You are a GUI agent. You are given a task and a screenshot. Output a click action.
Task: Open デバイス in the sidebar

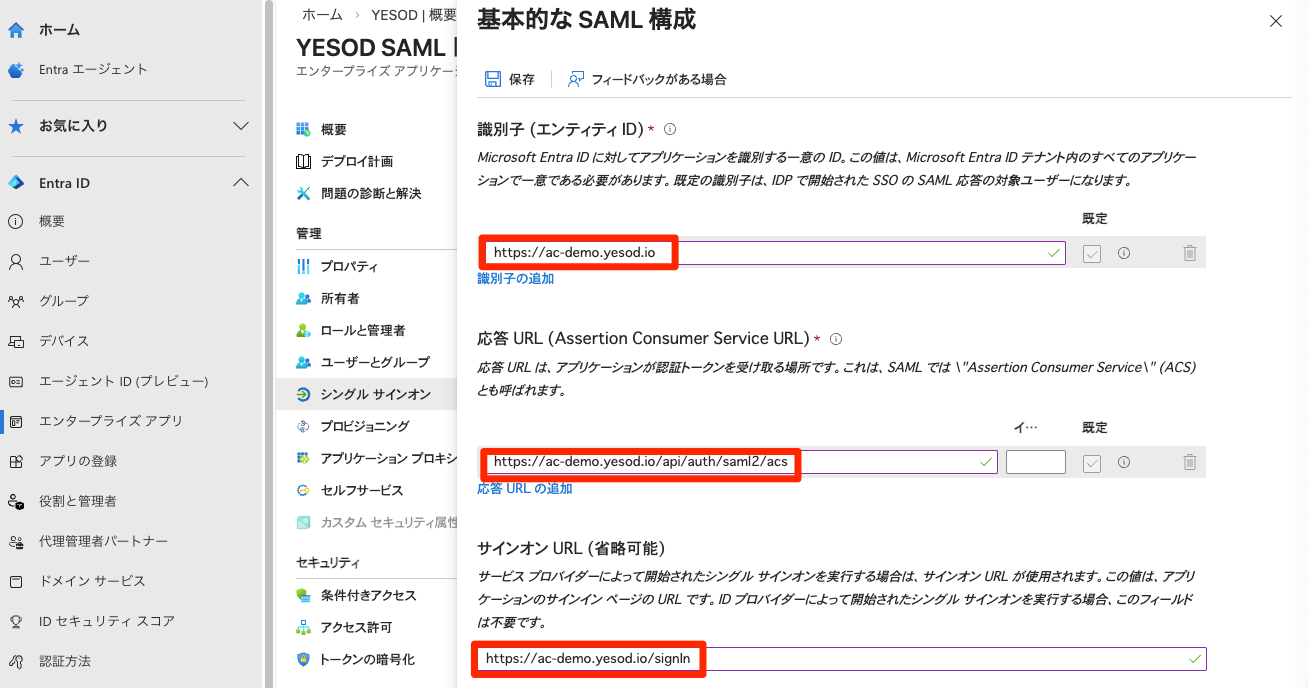coord(64,341)
